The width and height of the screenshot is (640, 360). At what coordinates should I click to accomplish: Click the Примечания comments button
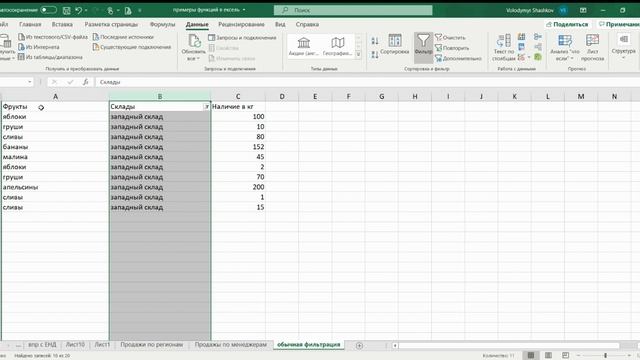[618, 24]
